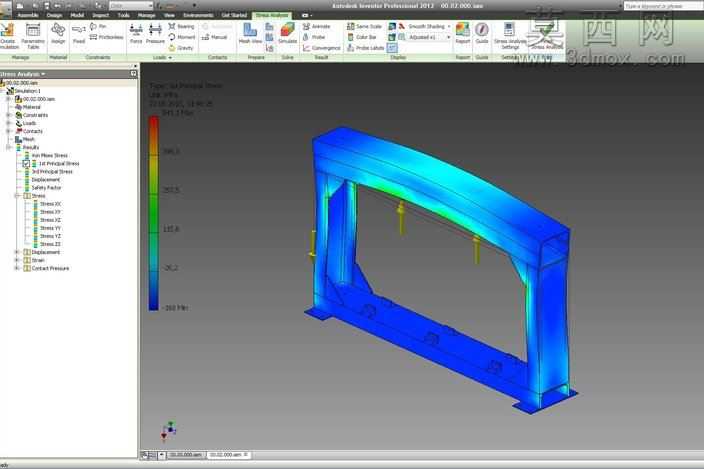This screenshot has height=469, width=704.
Task: Open the Stress Analysis browser header dropdown
Action: click(x=43, y=74)
